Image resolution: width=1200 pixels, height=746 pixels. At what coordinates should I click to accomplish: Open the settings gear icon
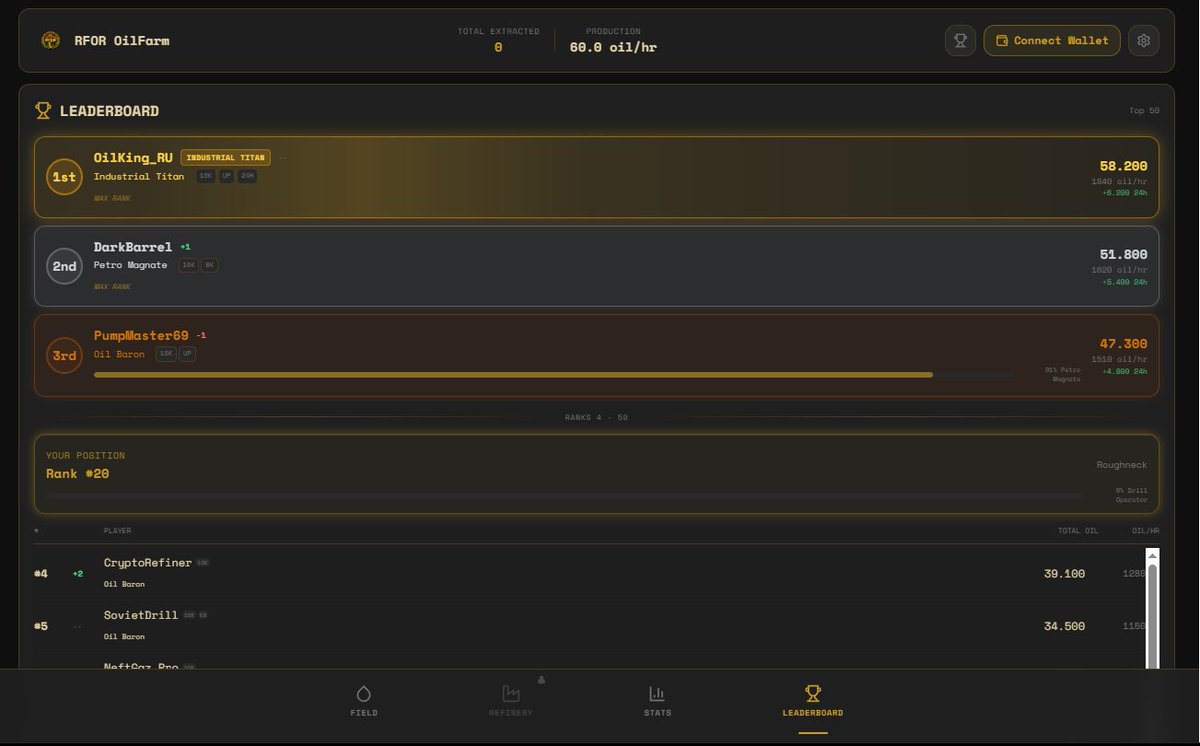pyautogui.click(x=1143, y=40)
